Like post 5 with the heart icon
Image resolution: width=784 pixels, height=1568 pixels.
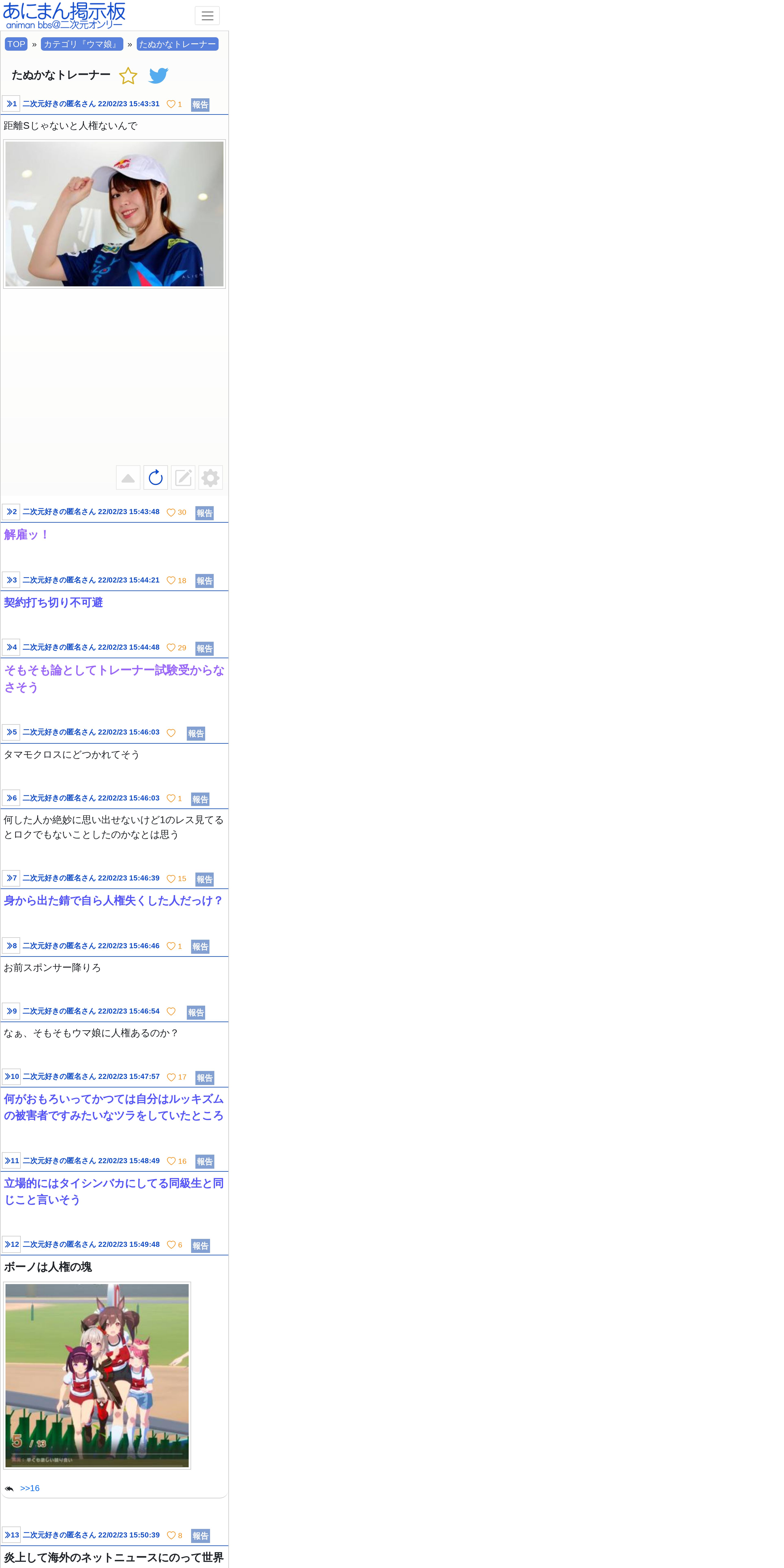(x=171, y=733)
